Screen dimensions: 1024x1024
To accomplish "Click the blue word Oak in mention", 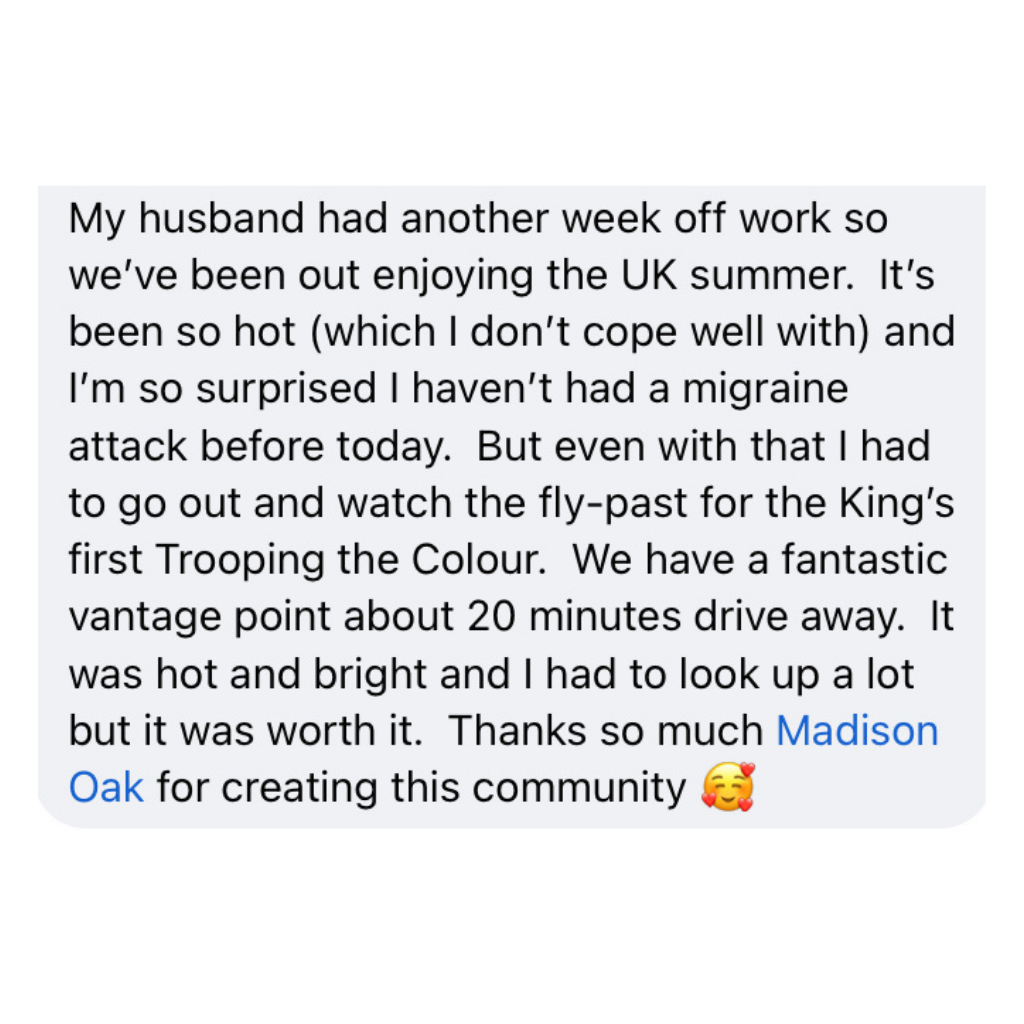I will (106, 787).
